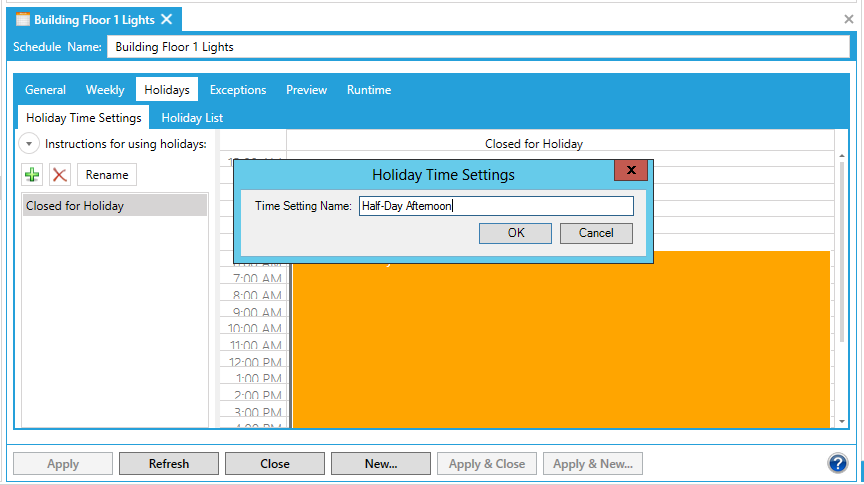Select the Holiday List sub-tab
The width and height of the screenshot is (864, 485).
(x=192, y=118)
